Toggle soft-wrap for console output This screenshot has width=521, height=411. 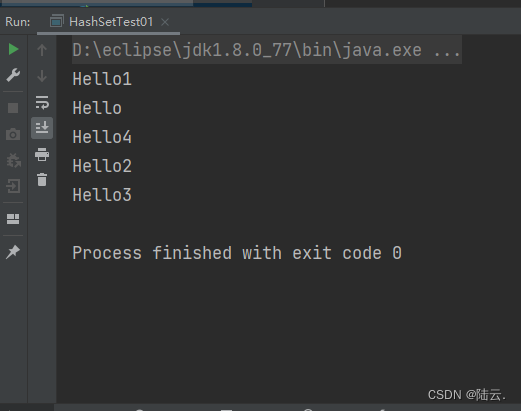coord(42,102)
